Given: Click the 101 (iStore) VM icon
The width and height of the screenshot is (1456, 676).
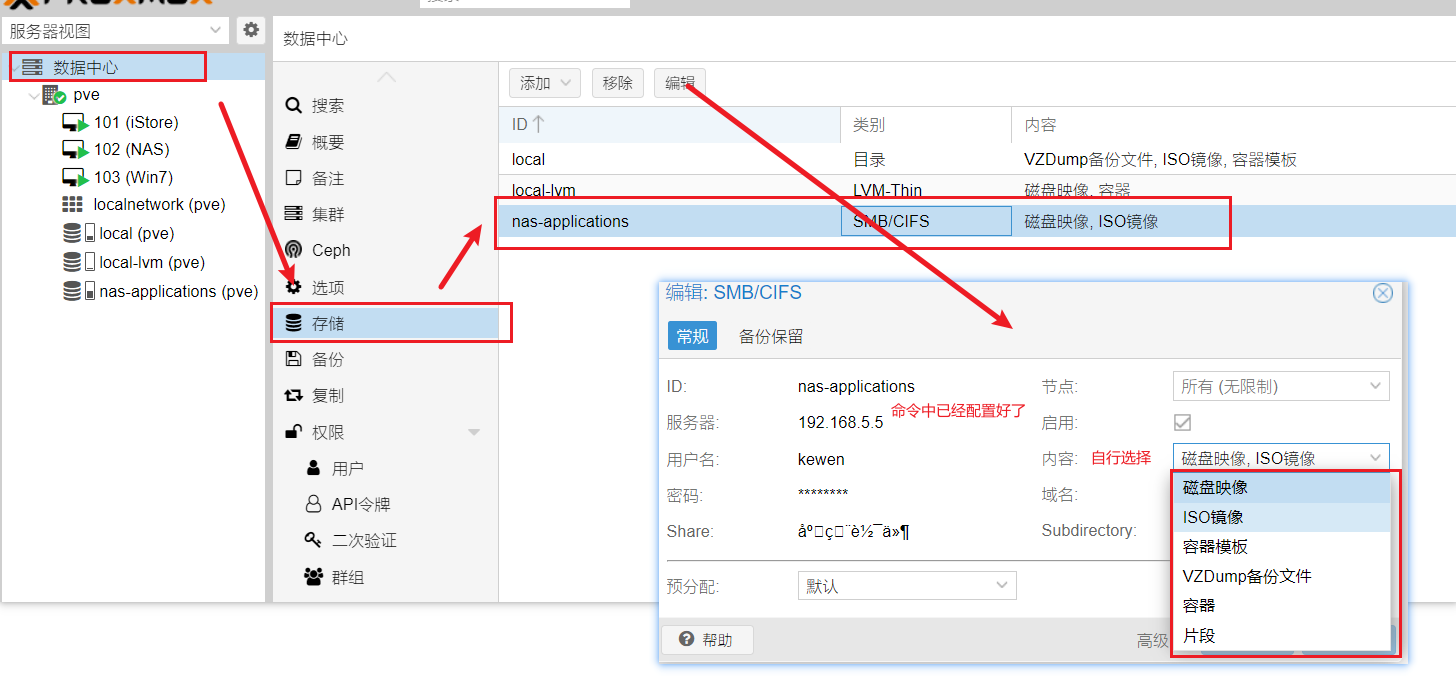Looking at the screenshot, I should click(75, 122).
